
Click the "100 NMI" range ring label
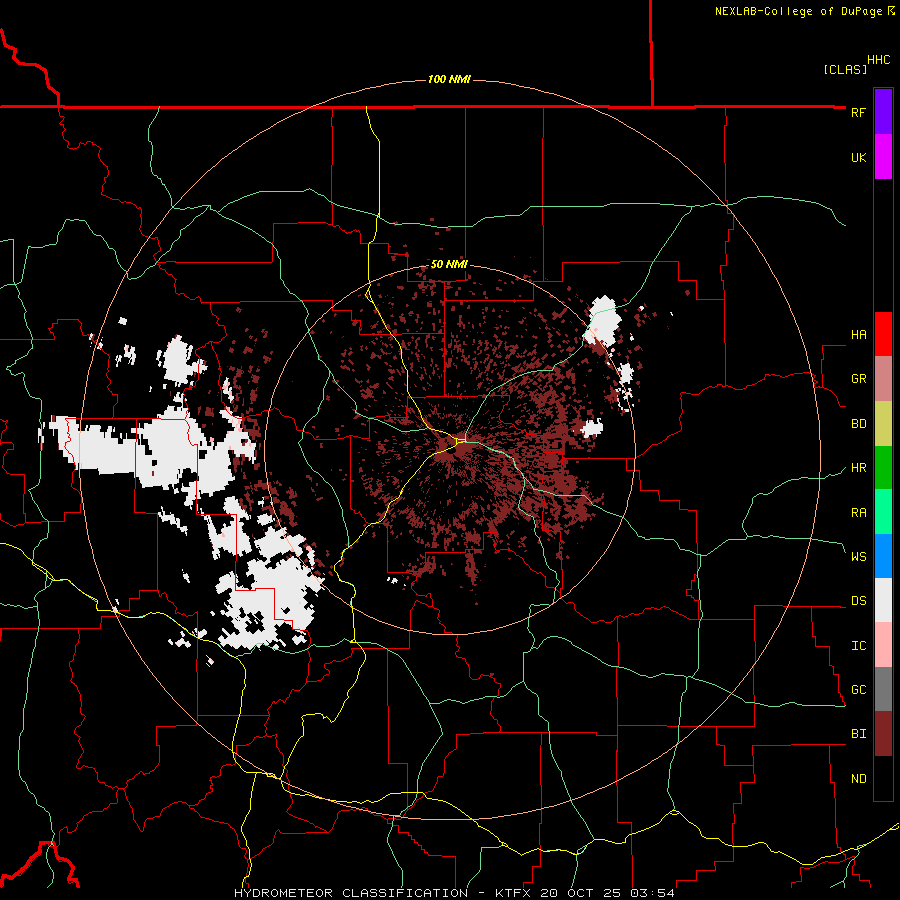449,79
